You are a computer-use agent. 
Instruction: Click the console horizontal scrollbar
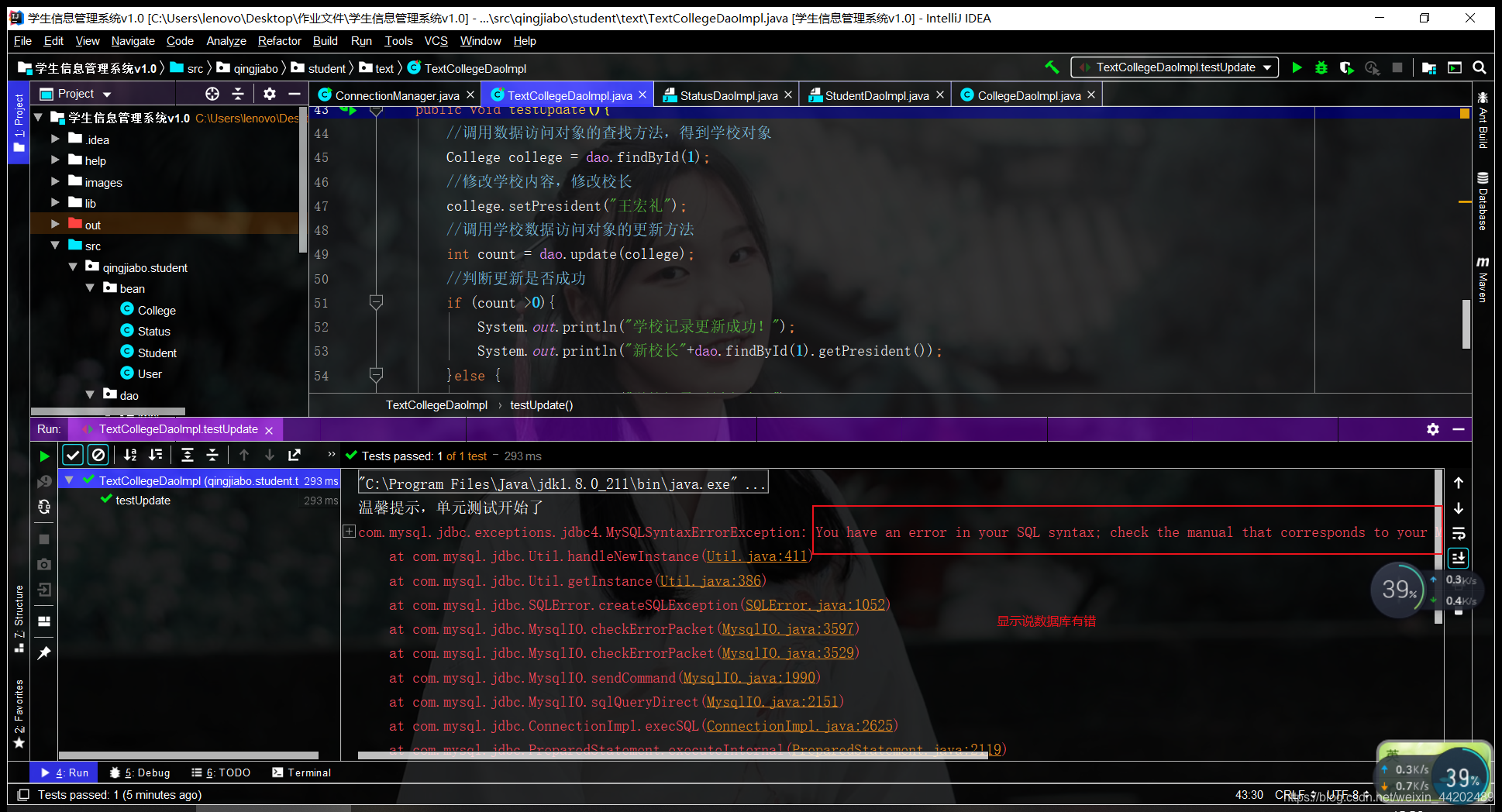(673, 755)
